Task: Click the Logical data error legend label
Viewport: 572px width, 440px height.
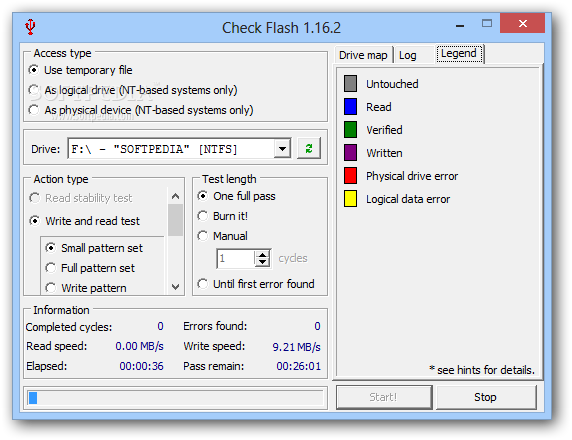Action: pyautogui.click(x=408, y=199)
